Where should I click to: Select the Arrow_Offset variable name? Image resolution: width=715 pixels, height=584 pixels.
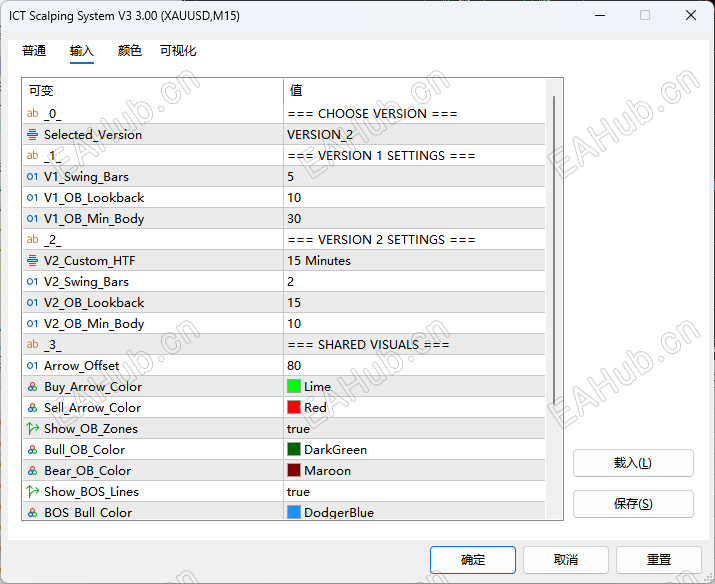pos(81,365)
